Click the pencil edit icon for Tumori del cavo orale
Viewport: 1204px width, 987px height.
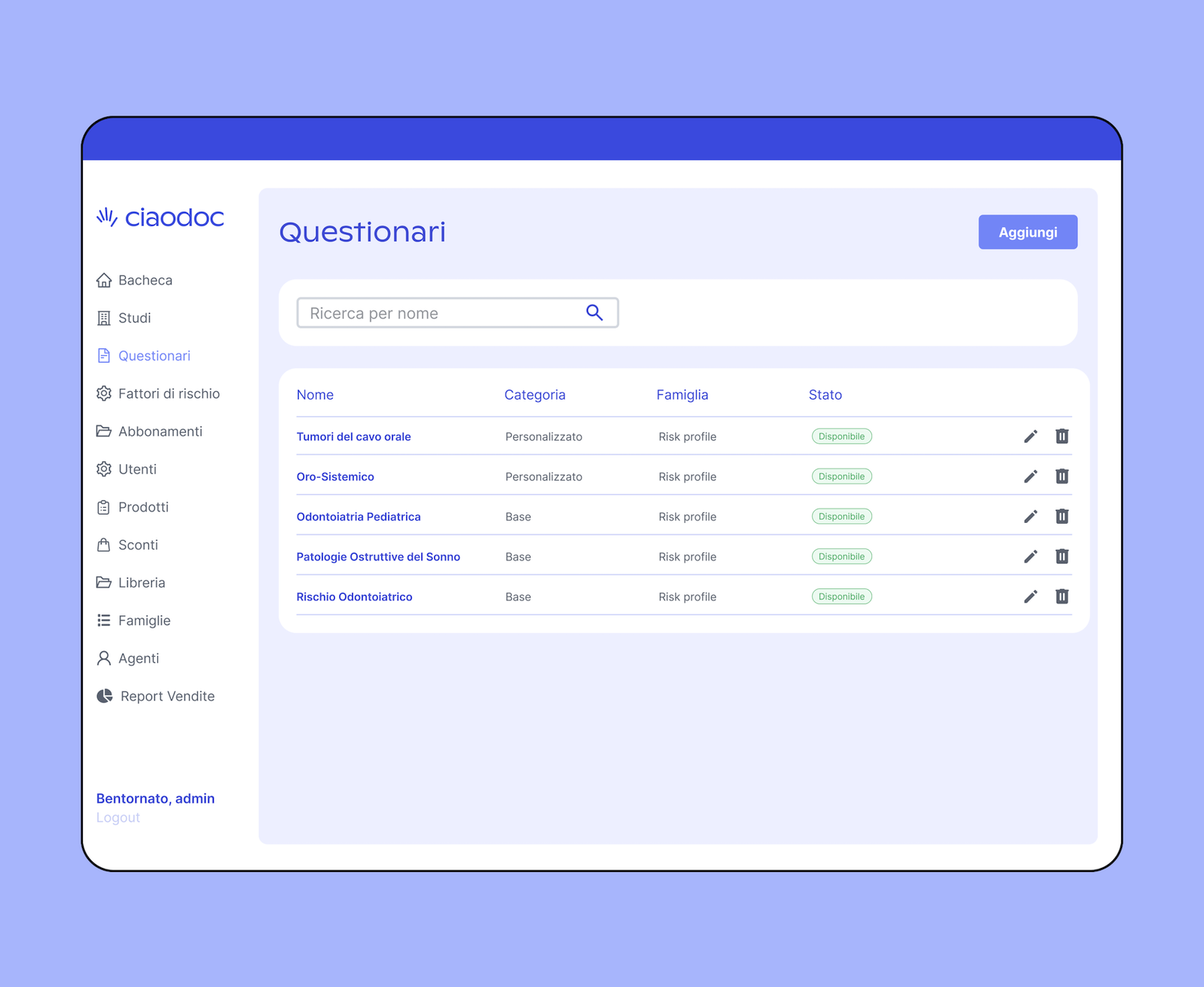1030,436
